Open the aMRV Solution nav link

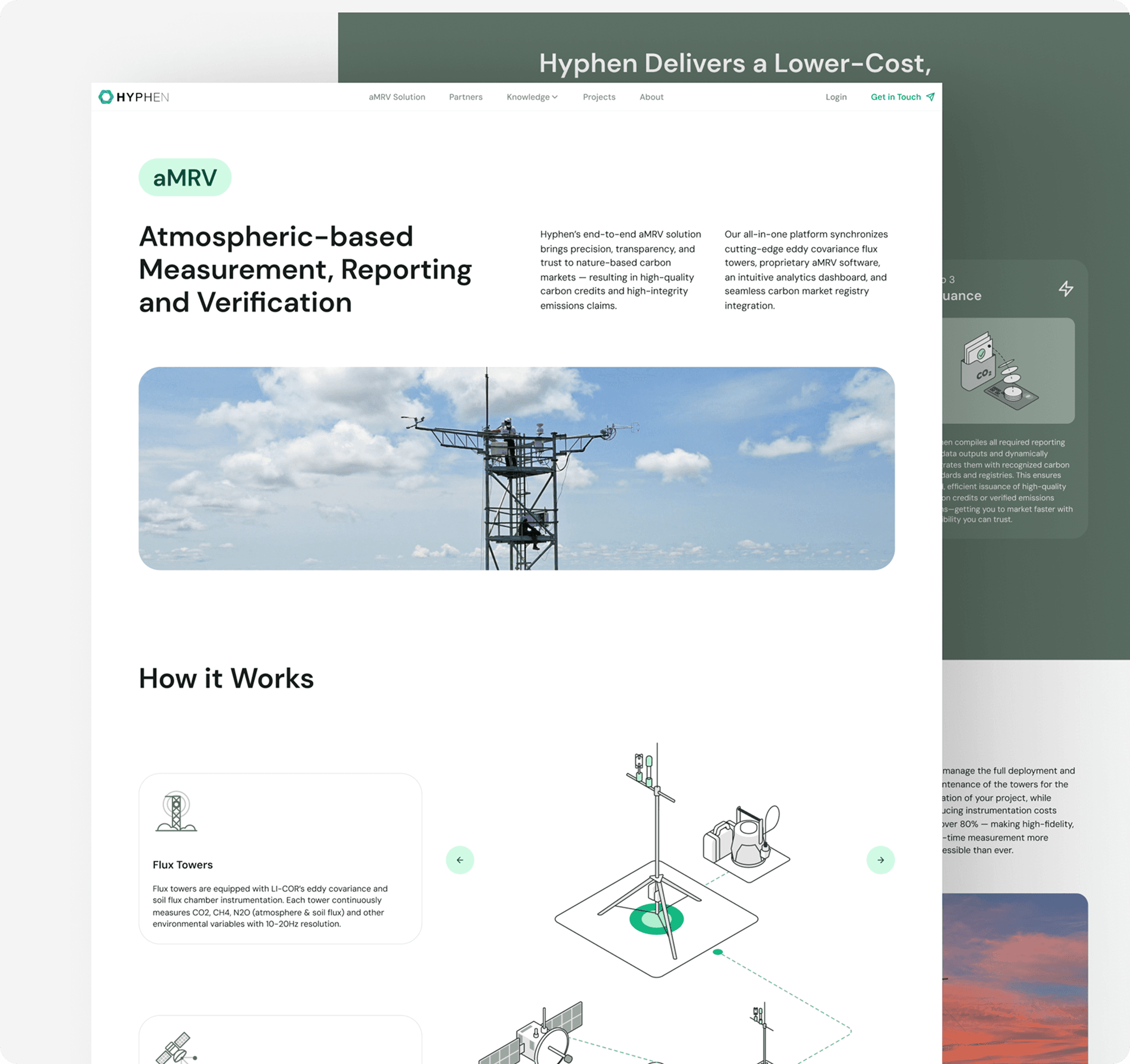tap(397, 96)
